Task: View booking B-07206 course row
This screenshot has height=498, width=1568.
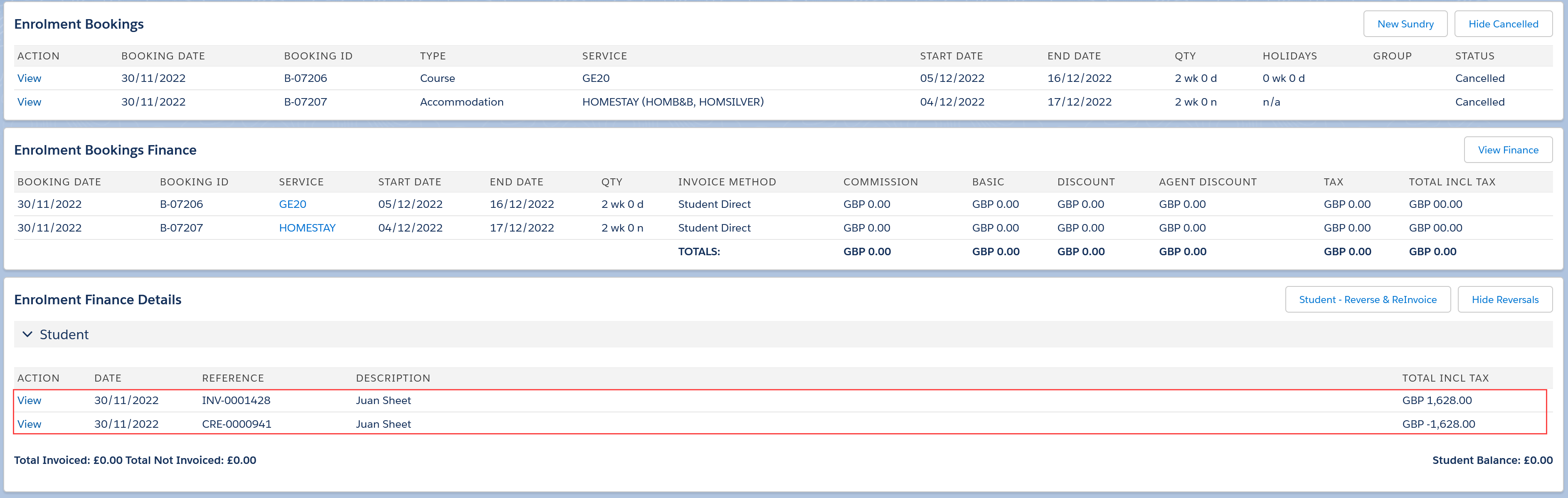Action: pyautogui.click(x=29, y=78)
